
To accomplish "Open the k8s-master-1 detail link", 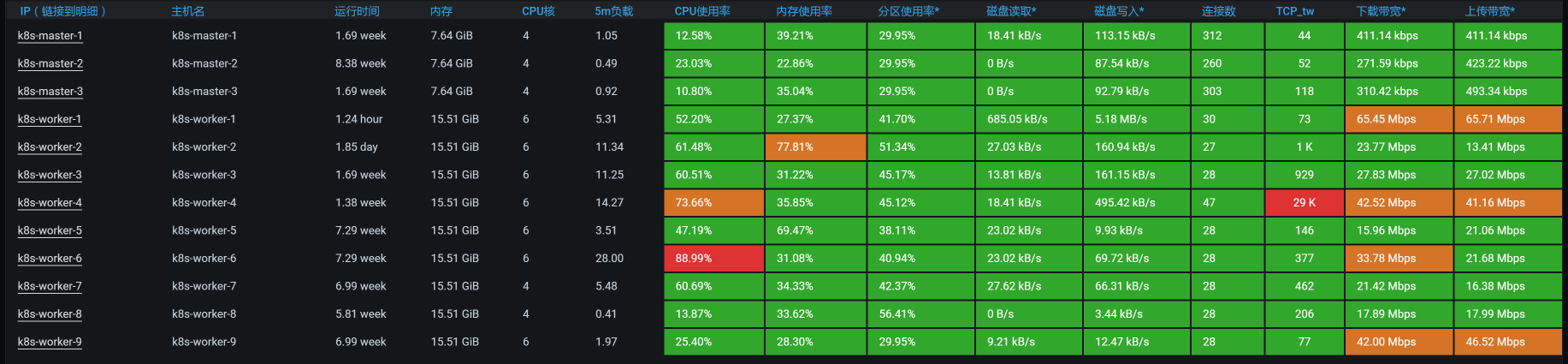I will (x=50, y=36).
